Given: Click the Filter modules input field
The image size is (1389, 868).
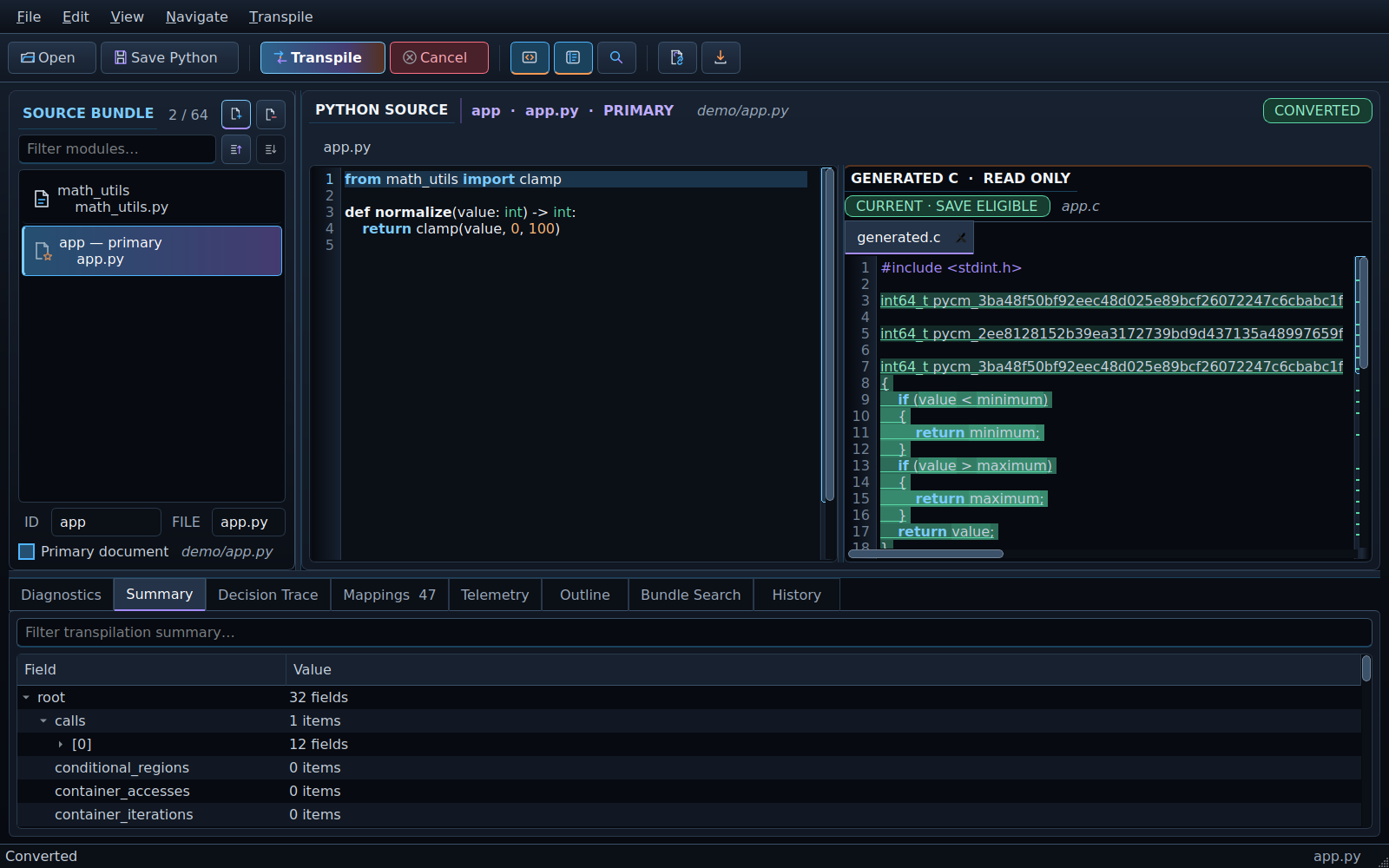Looking at the screenshot, I should 117,149.
